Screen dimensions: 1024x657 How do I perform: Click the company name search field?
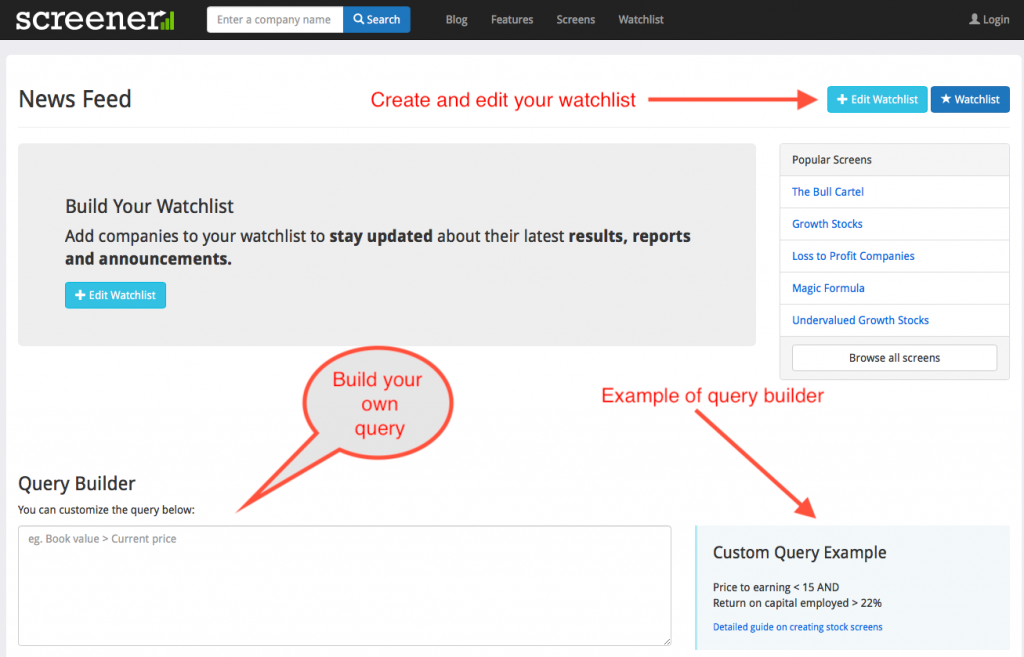(275, 20)
